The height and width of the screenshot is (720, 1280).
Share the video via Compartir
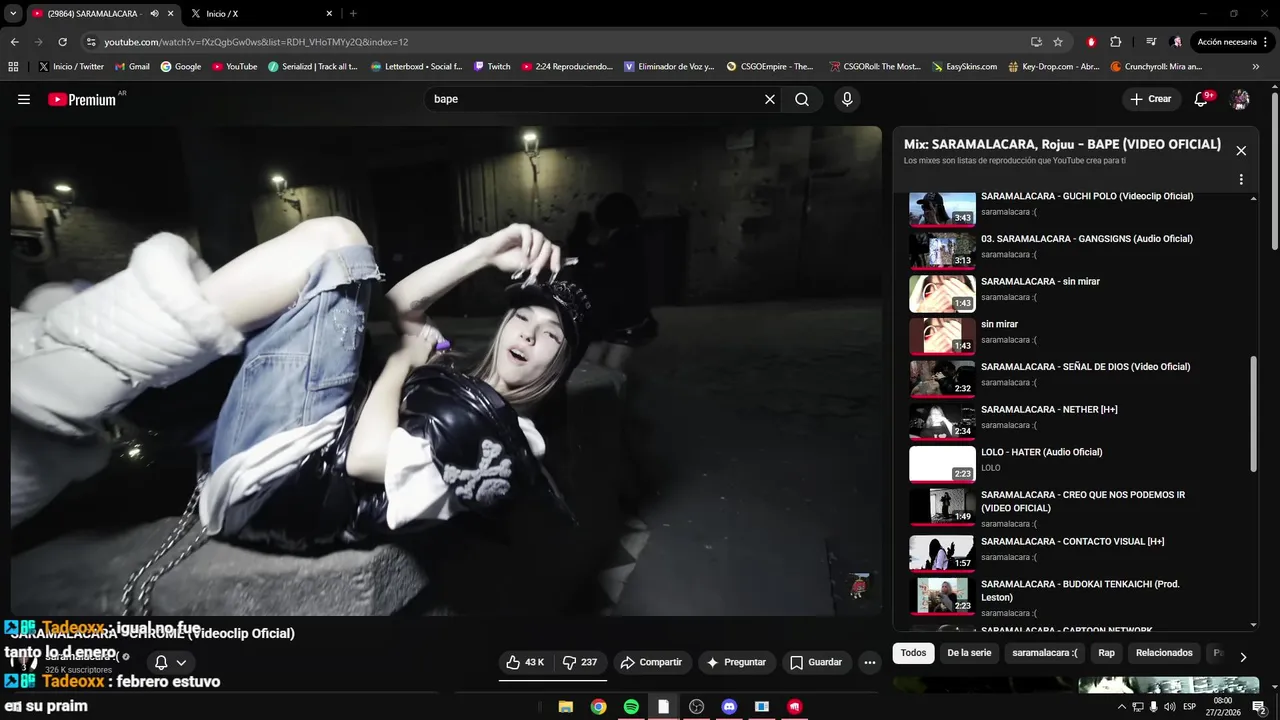[x=651, y=662]
